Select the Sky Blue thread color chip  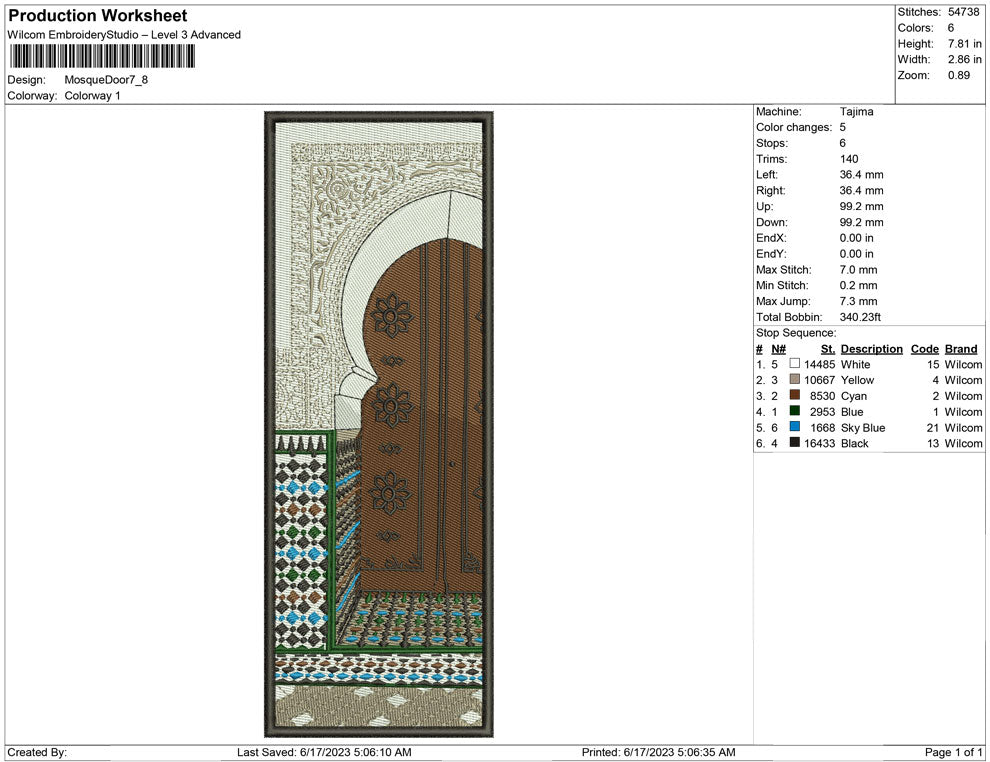795,427
